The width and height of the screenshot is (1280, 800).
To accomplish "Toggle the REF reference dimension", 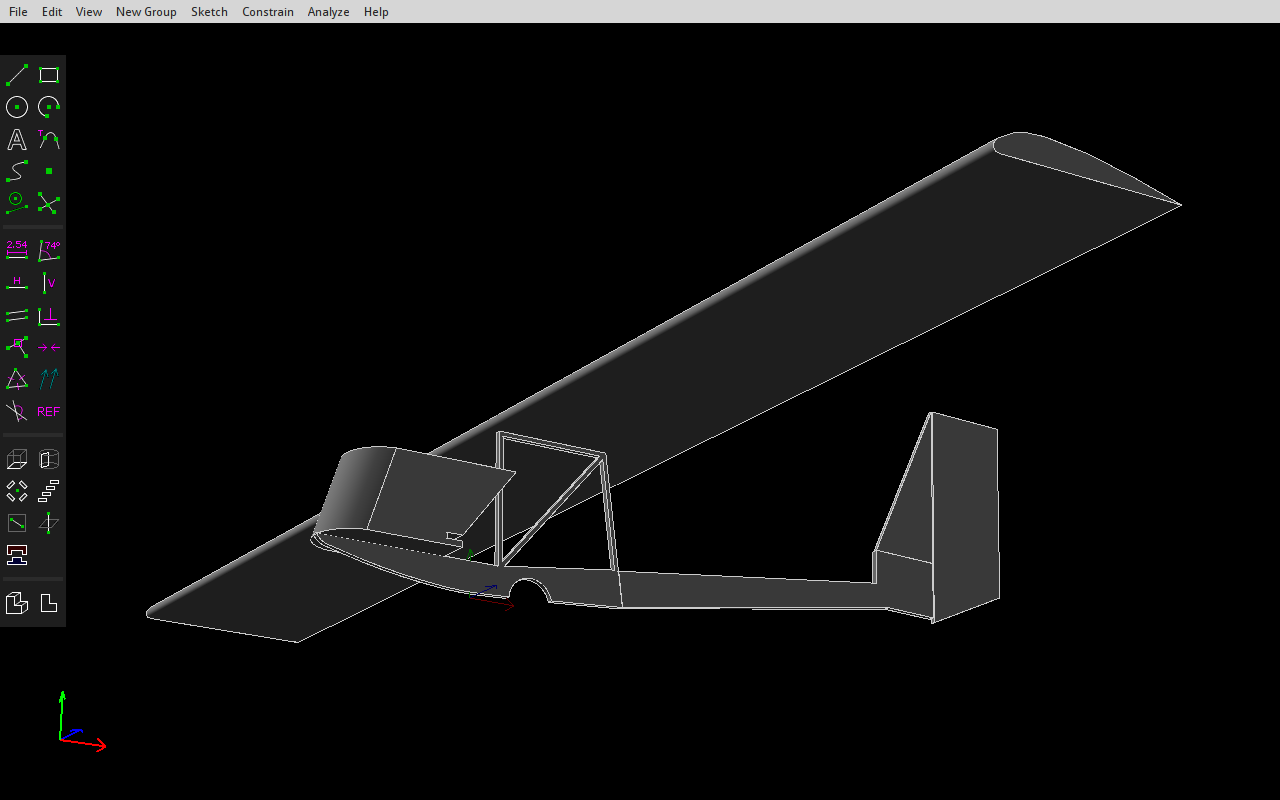I will tap(49, 411).
